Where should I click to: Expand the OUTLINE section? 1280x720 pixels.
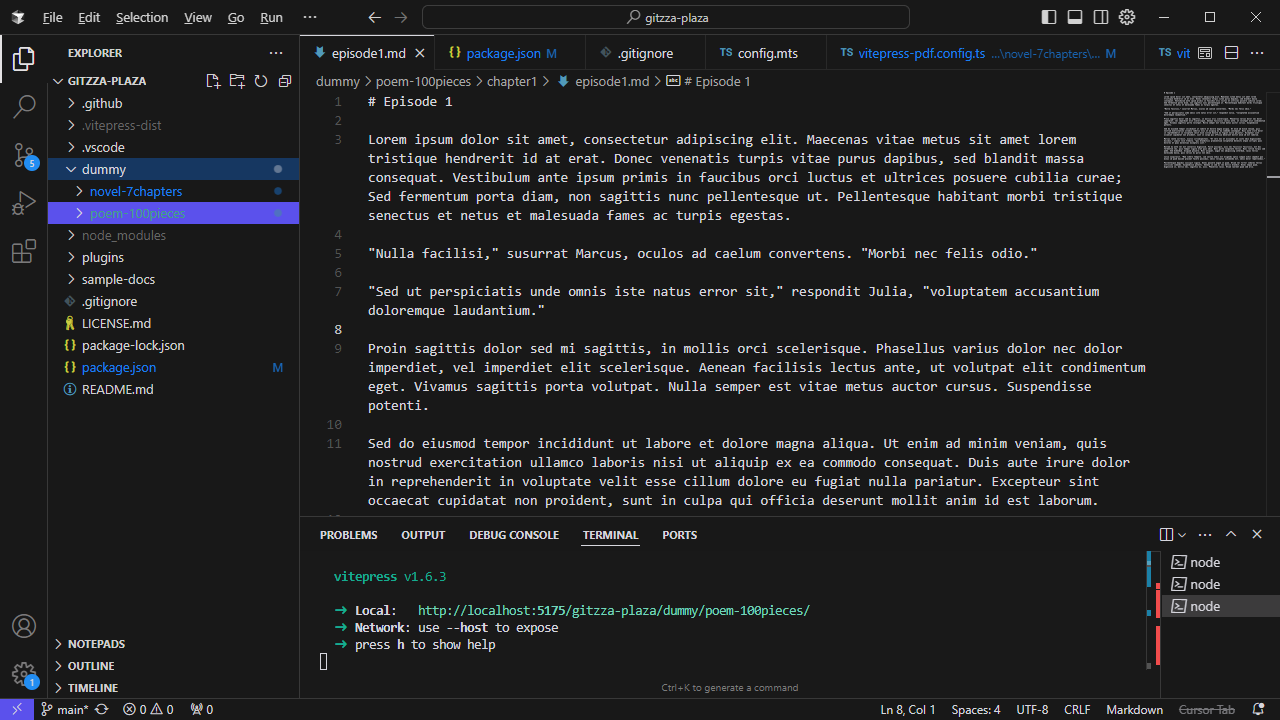coord(173,666)
